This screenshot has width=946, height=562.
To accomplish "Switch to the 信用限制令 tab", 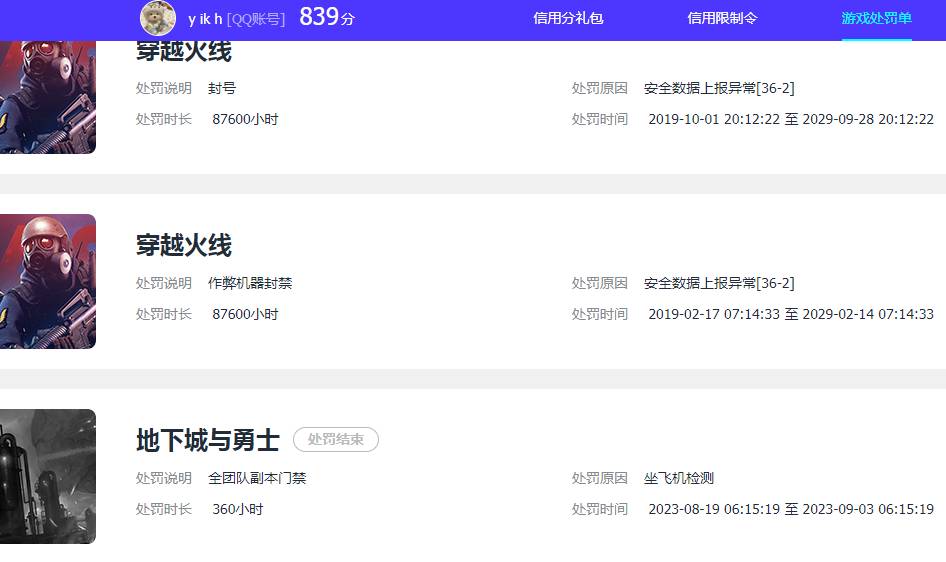I will click(x=722, y=19).
